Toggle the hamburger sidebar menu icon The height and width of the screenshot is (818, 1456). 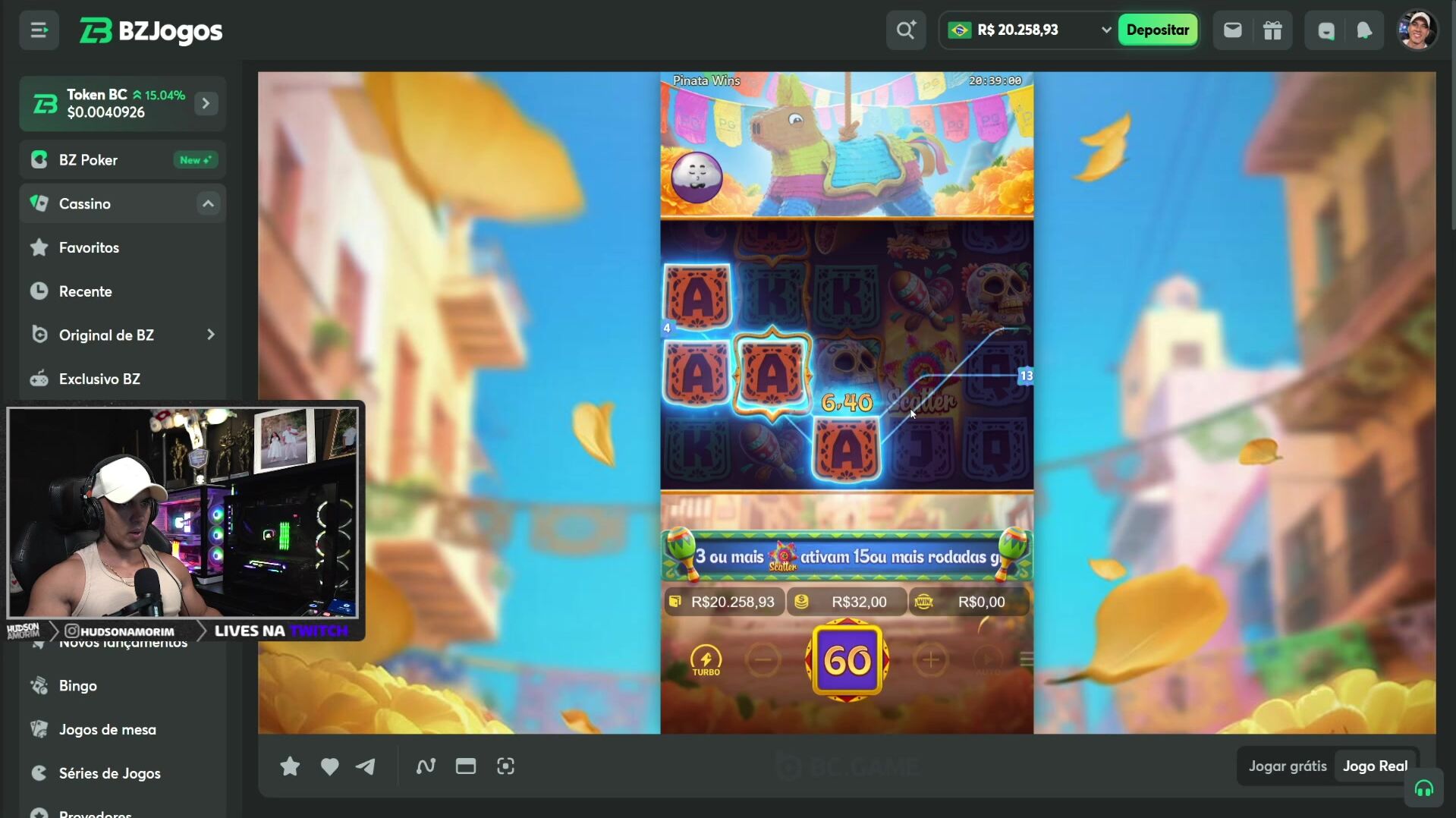39,30
